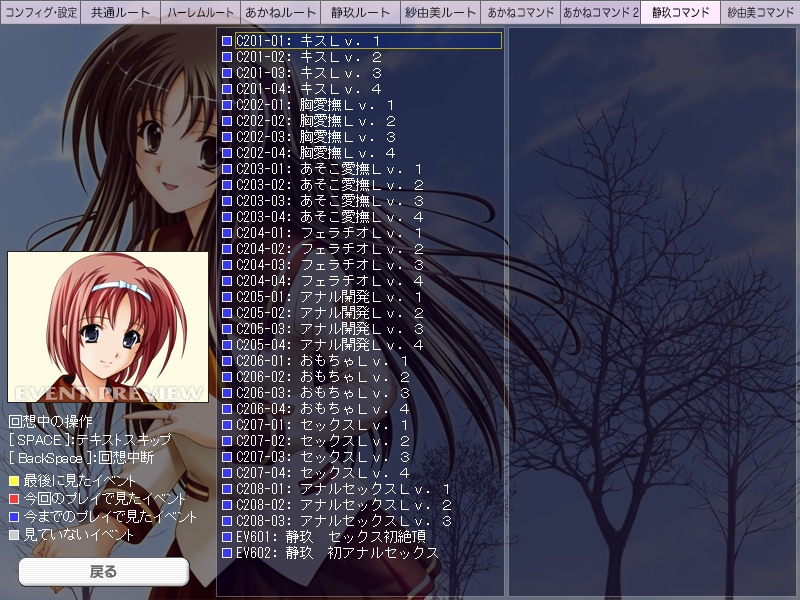Open the あかねコマンド2 tab
Image resolution: width=800 pixels, height=600 pixels.
tap(601, 12)
